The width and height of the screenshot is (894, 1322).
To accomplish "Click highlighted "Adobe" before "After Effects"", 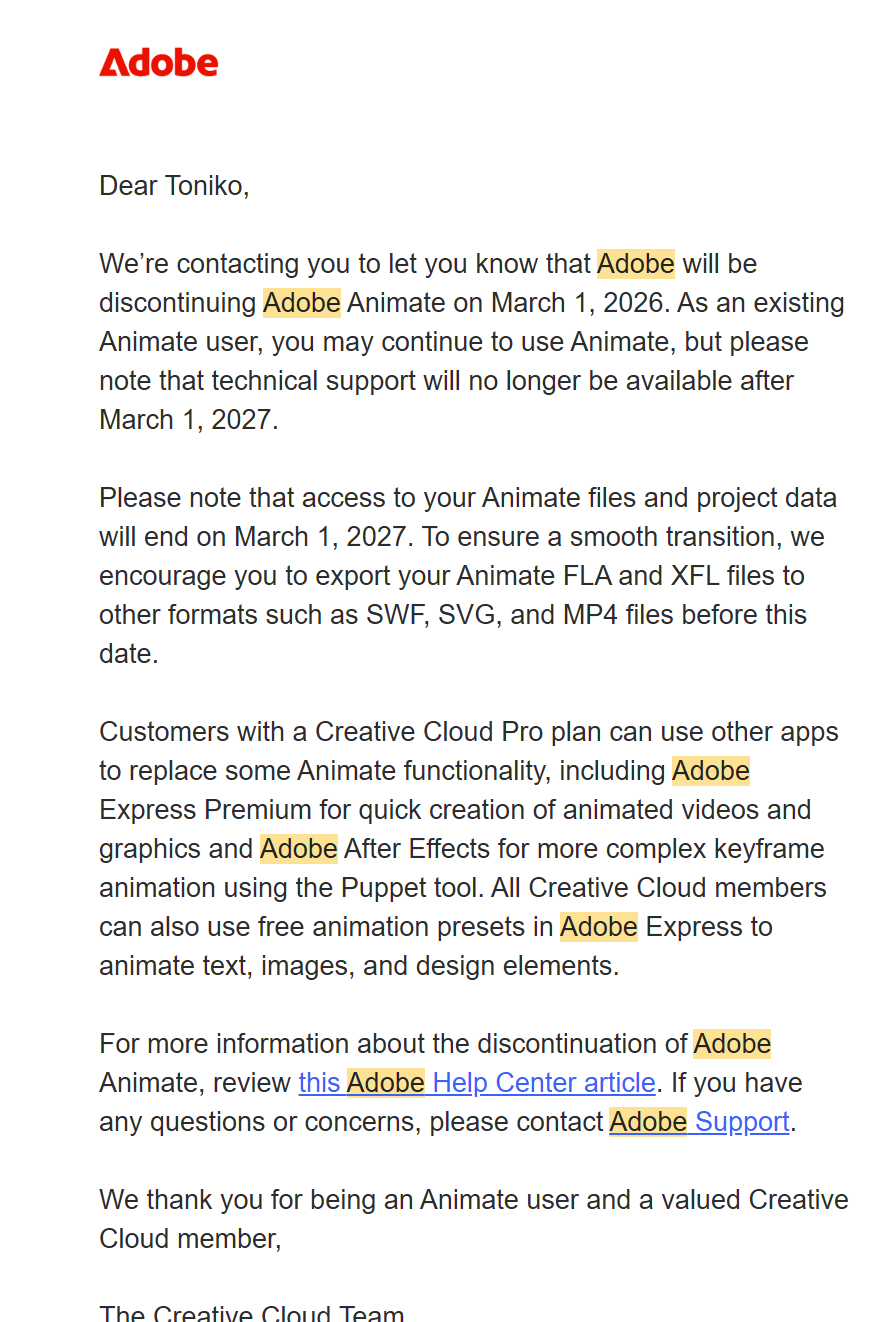I will tap(299, 849).
